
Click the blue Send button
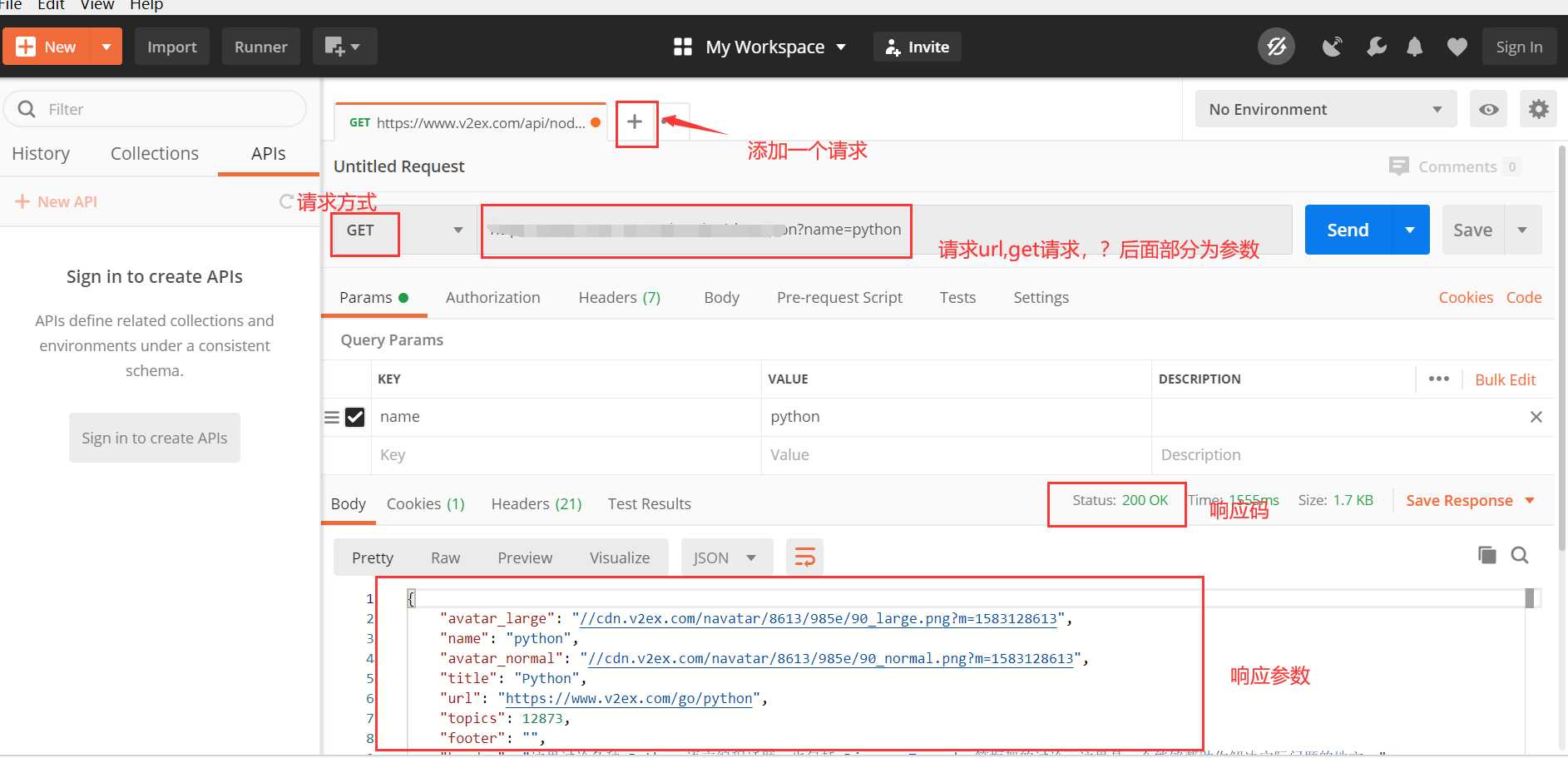pyautogui.click(x=1348, y=230)
